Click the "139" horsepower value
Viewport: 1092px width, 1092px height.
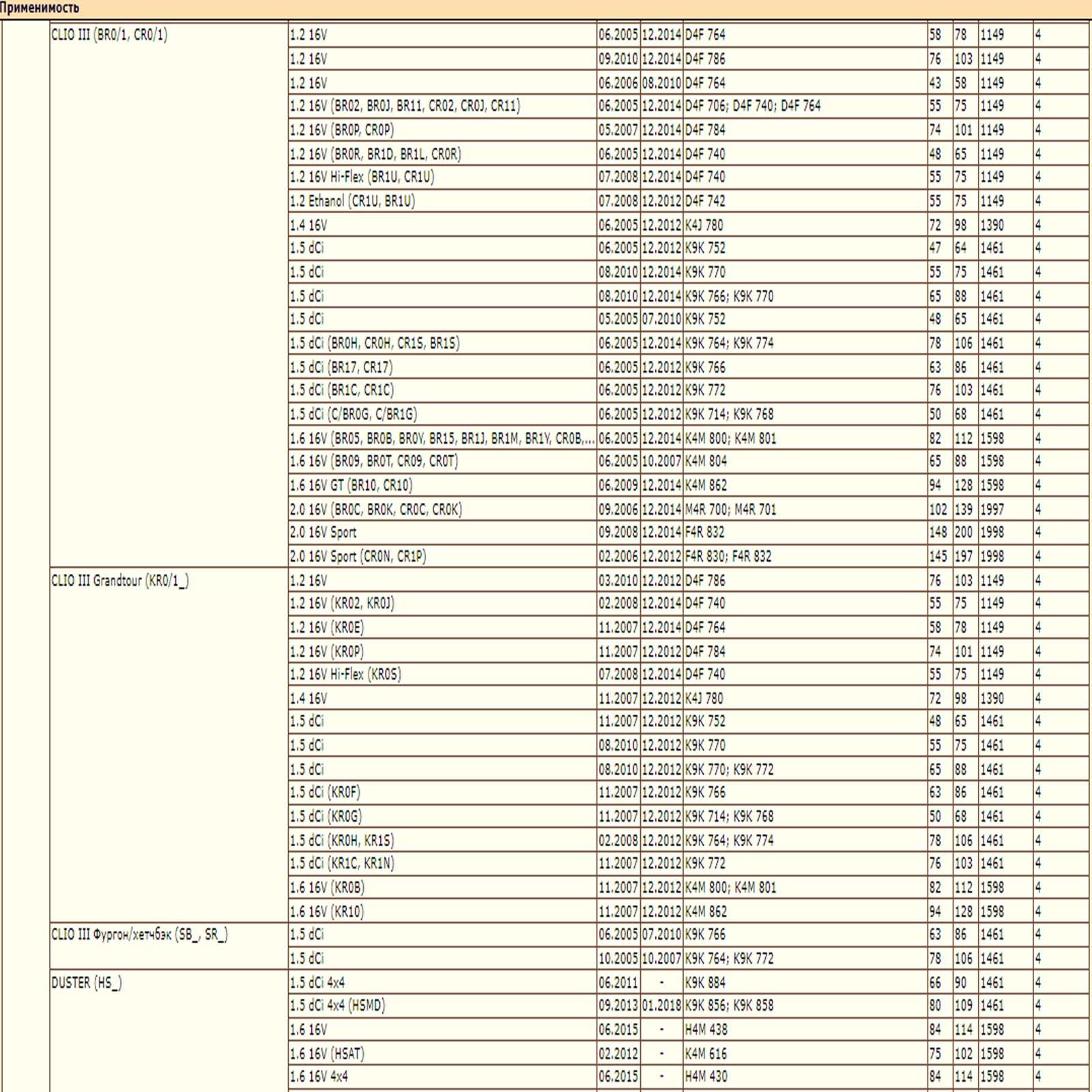(964, 509)
